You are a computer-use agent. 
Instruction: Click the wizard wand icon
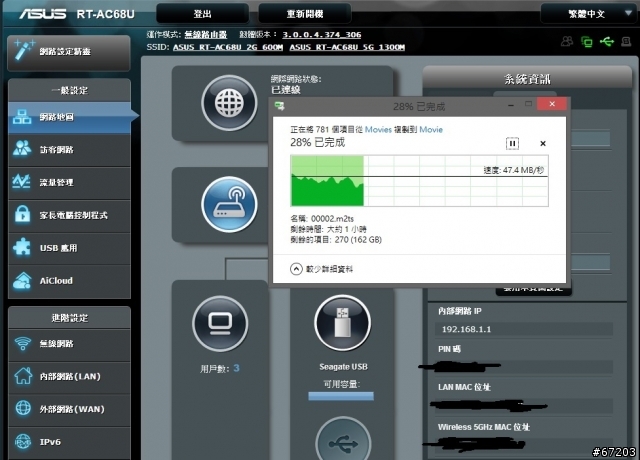[x=24, y=50]
